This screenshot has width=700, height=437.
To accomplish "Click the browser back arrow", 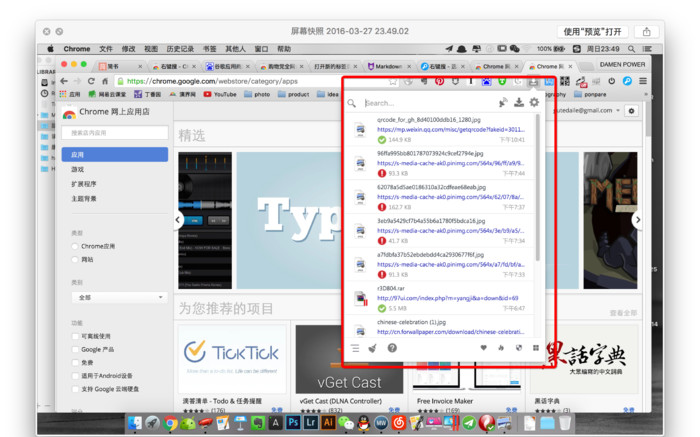I will coord(64,81).
